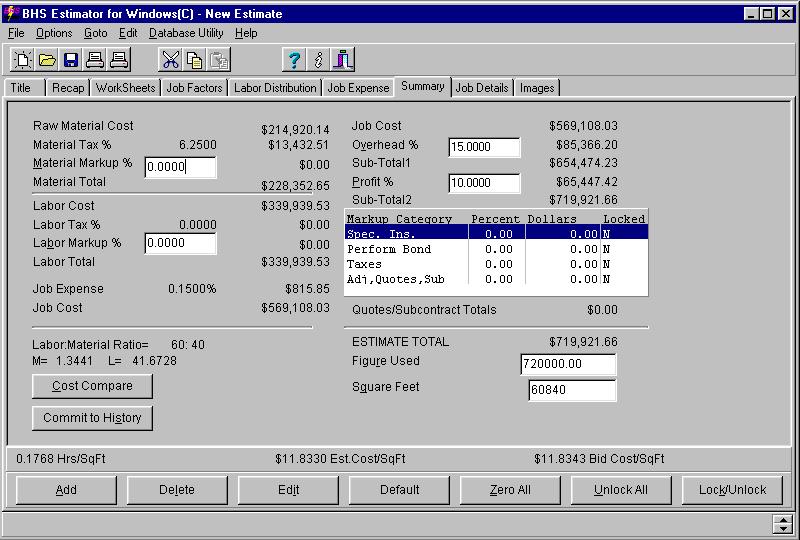This screenshot has width=800, height=540.
Task: Copy using the two-pages toolbar icon
Action: click(x=194, y=60)
